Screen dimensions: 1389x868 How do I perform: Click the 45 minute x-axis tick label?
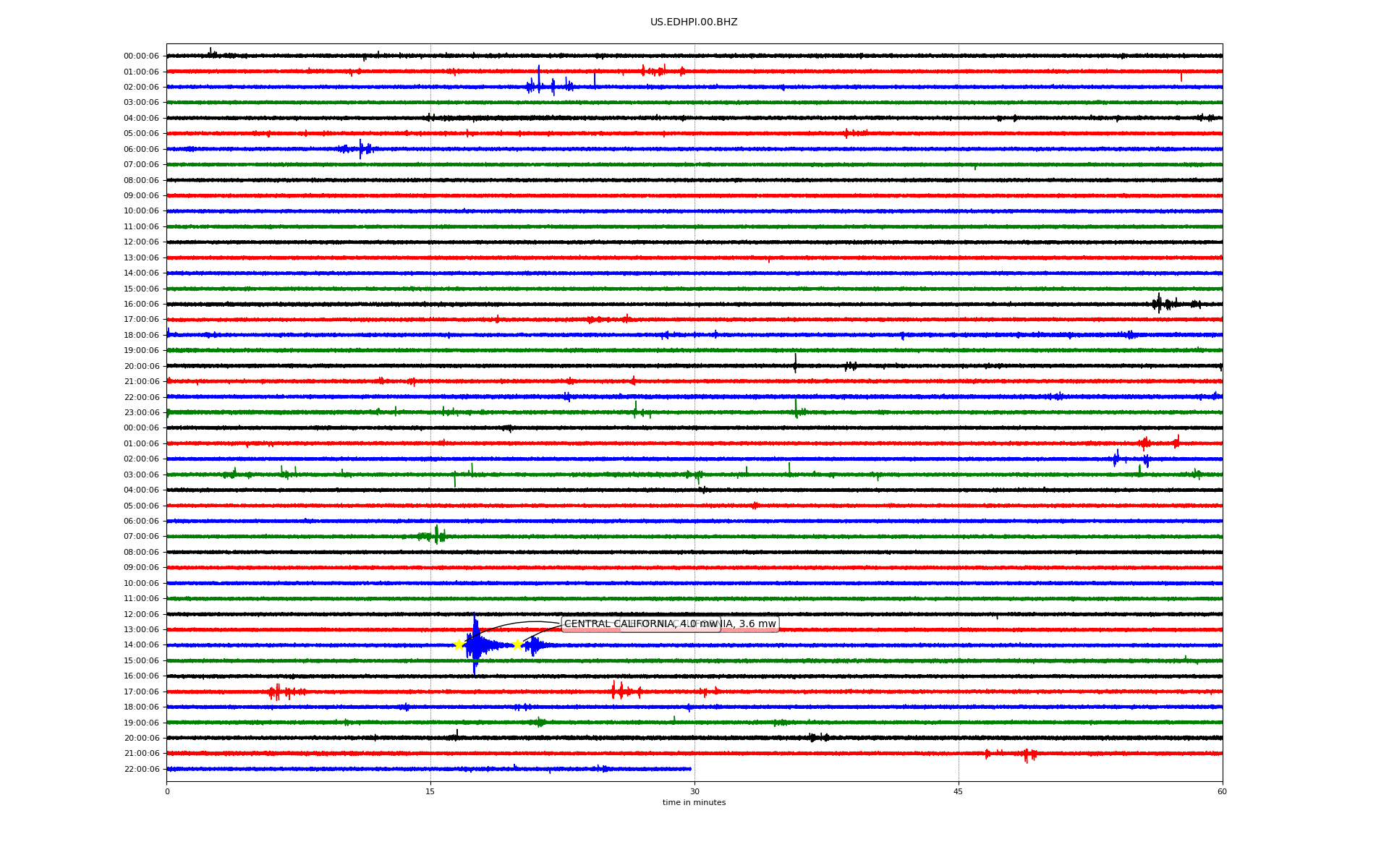[x=958, y=791]
